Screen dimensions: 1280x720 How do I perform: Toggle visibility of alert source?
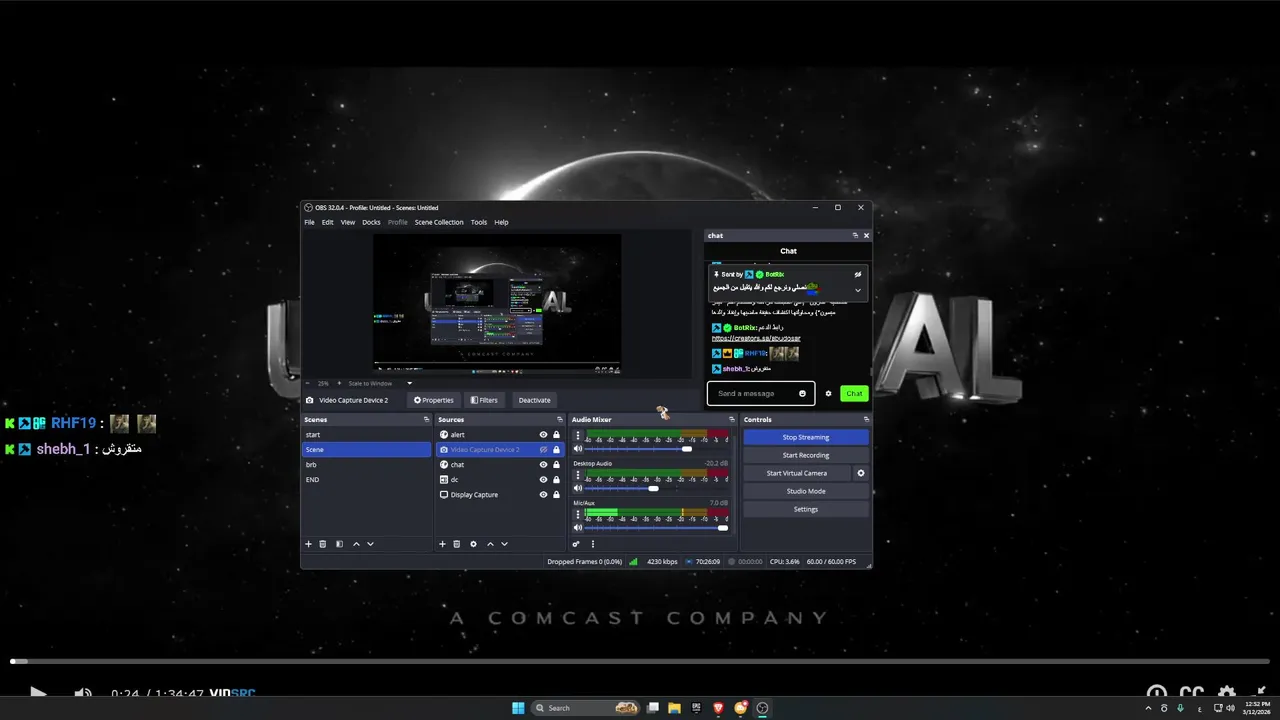click(x=543, y=435)
